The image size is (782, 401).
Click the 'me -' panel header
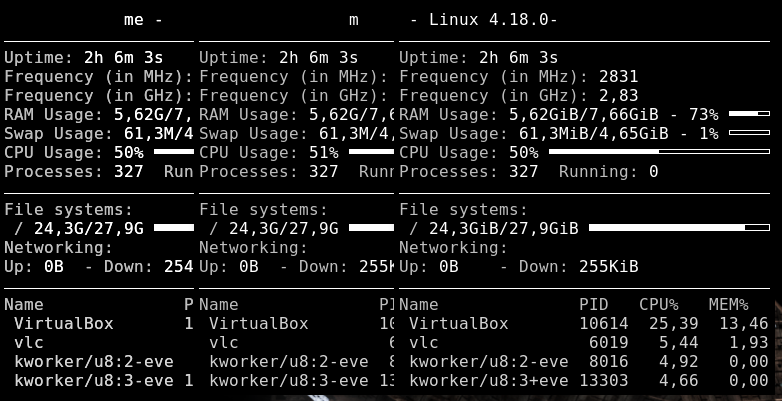click(144, 20)
